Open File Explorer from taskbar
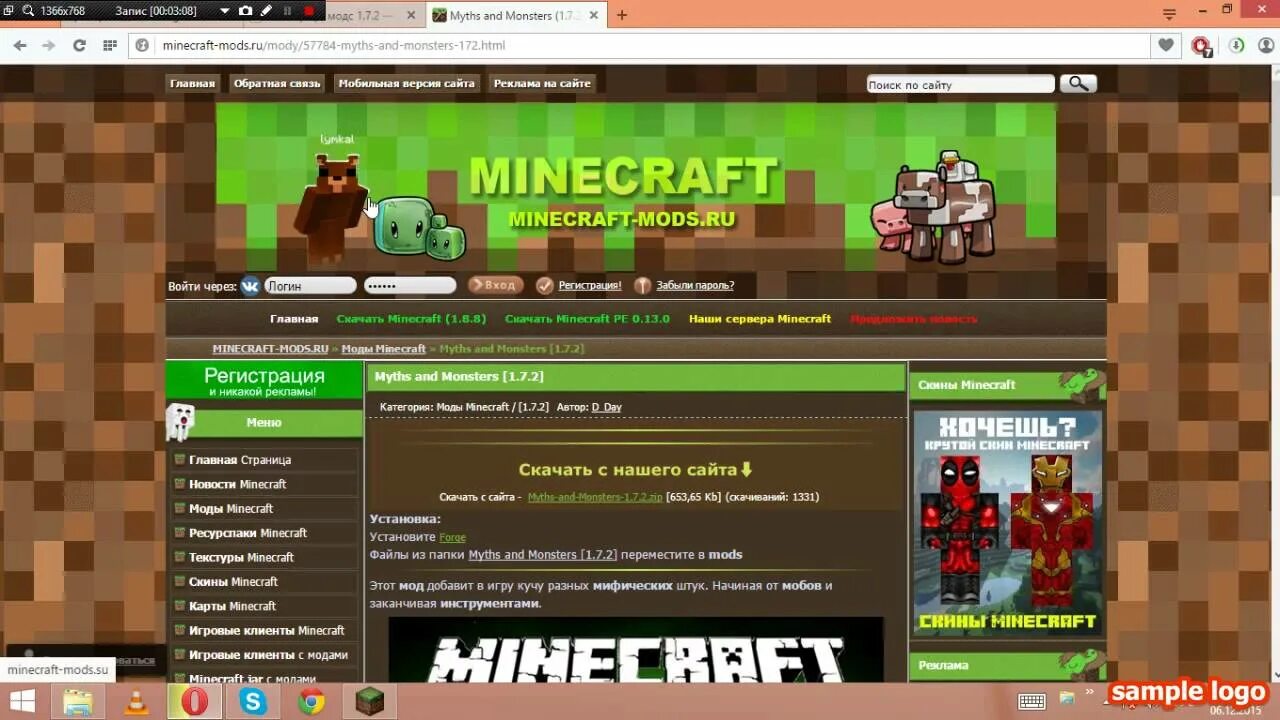Image resolution: width=1280 pixels, height=720 pixels. (78, 702)
